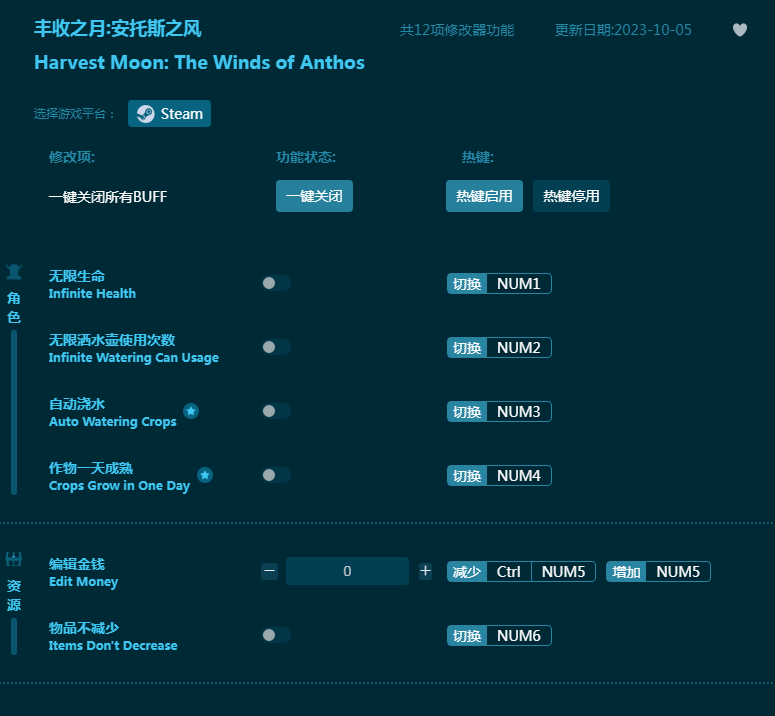Image resolution: width=775 pixels, height=716 pixels.
Task: Click the resources section sidebar icon
Action: coord(14,560)
